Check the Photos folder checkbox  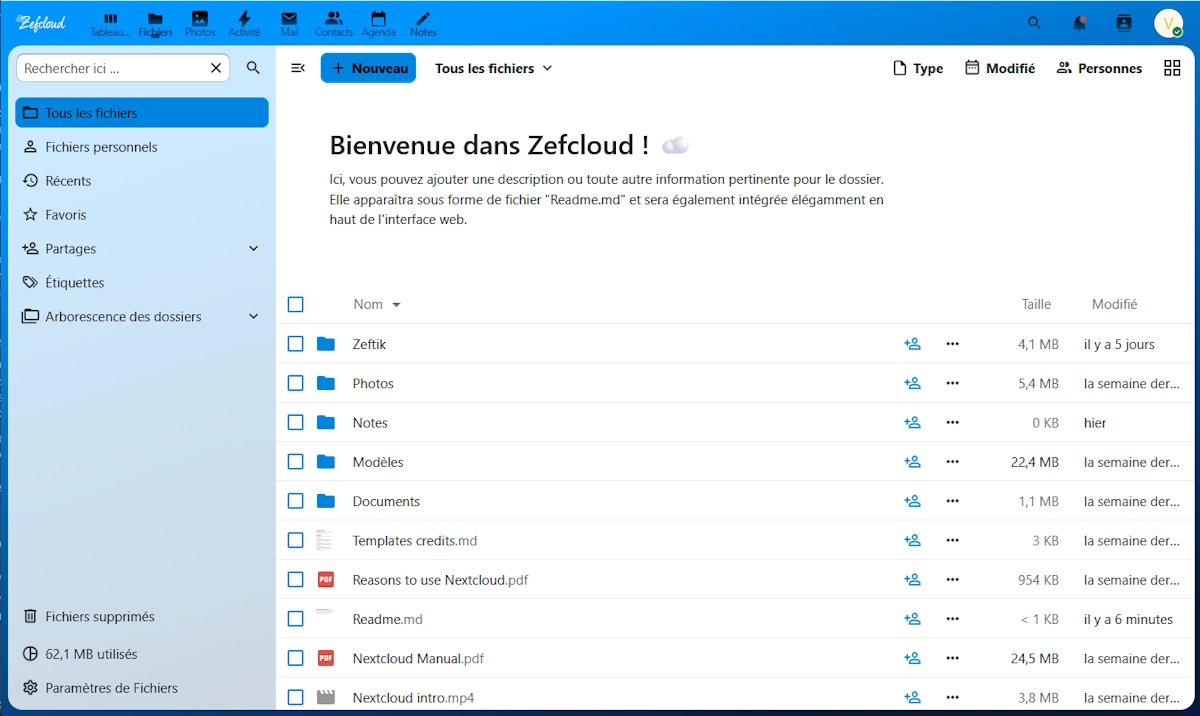click(x=295, y=383)
